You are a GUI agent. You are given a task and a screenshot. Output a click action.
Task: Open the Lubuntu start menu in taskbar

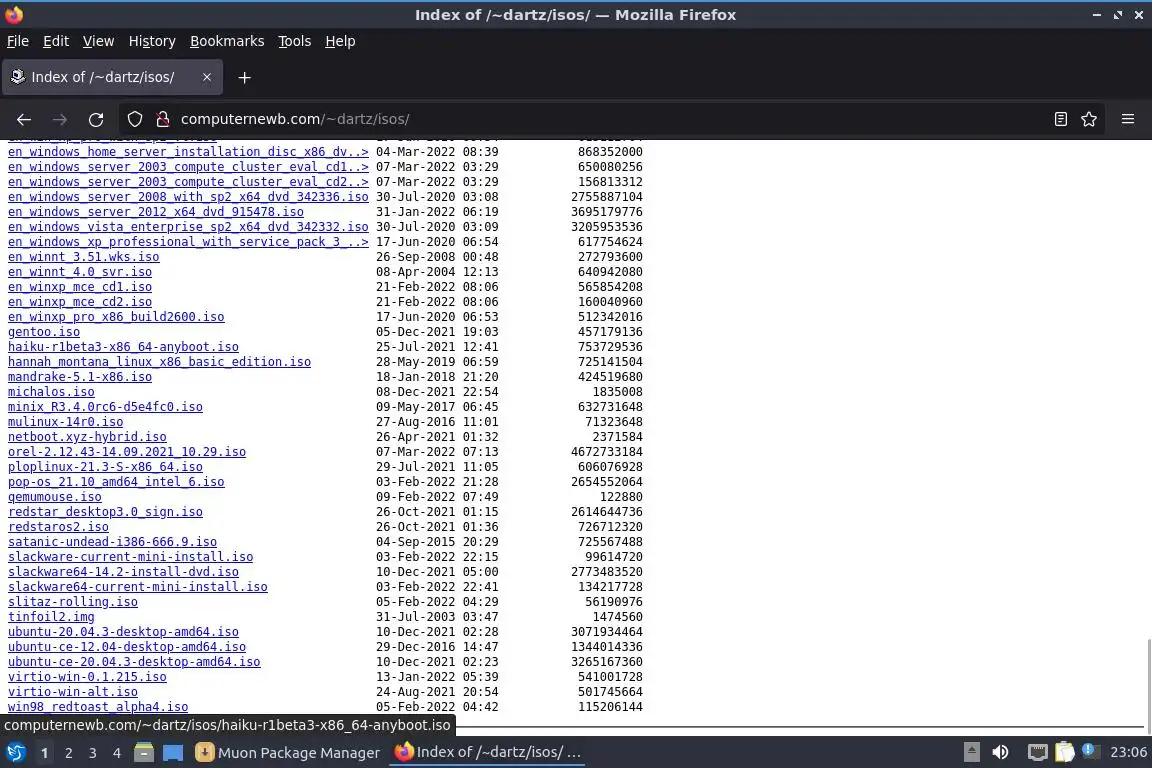pos(15,753)
